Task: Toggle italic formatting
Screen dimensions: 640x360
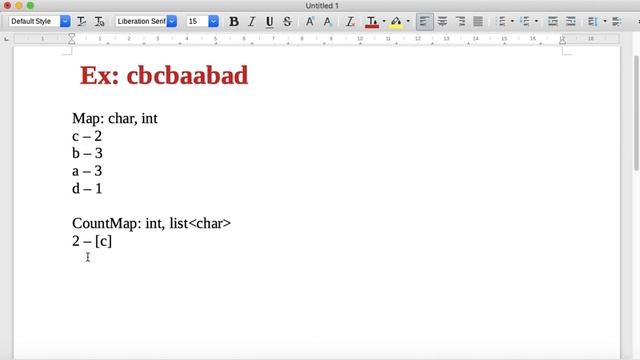Action: (x=252, y=21)
